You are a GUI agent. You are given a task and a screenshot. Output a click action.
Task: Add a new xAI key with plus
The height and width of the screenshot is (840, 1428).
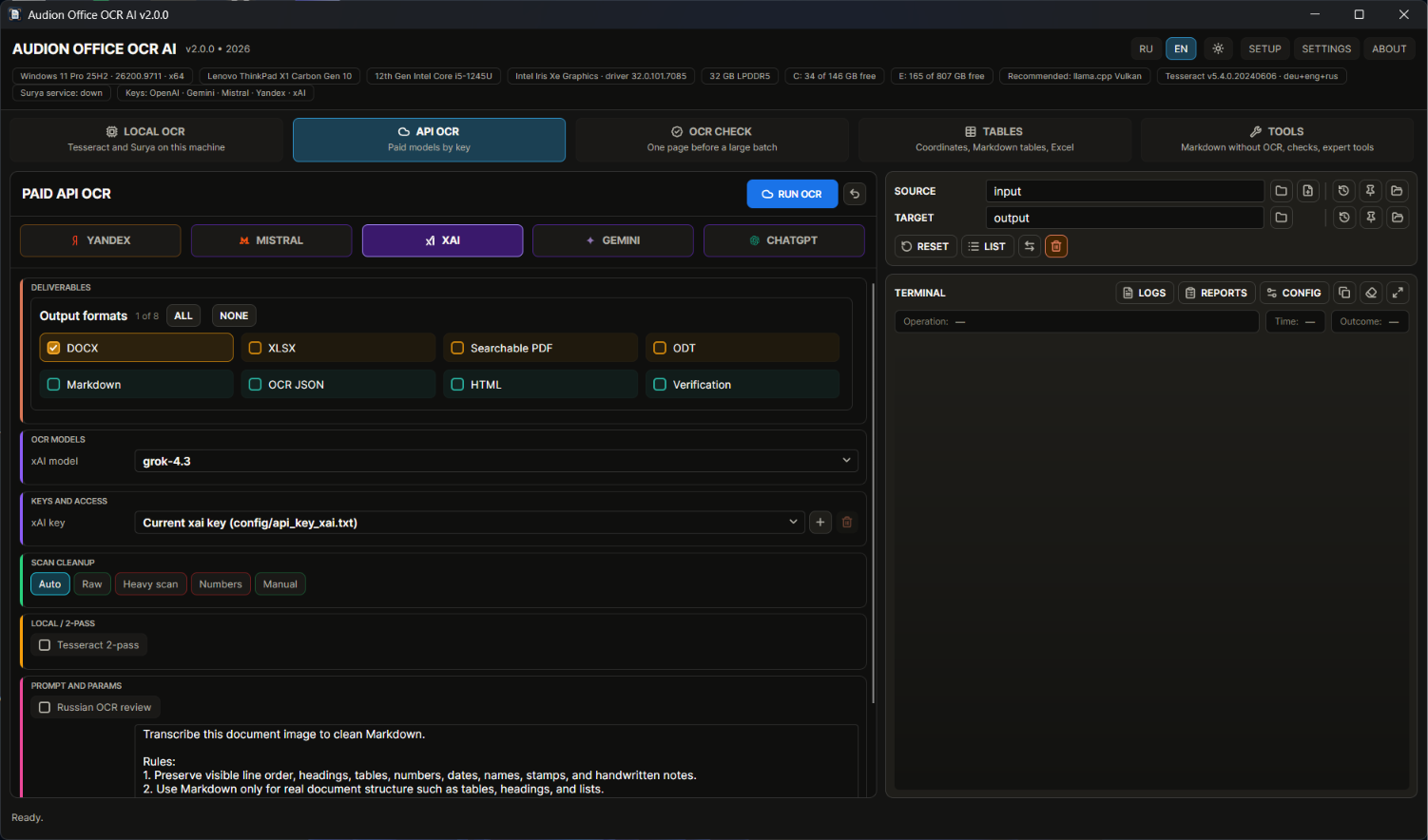pos(820,522)
